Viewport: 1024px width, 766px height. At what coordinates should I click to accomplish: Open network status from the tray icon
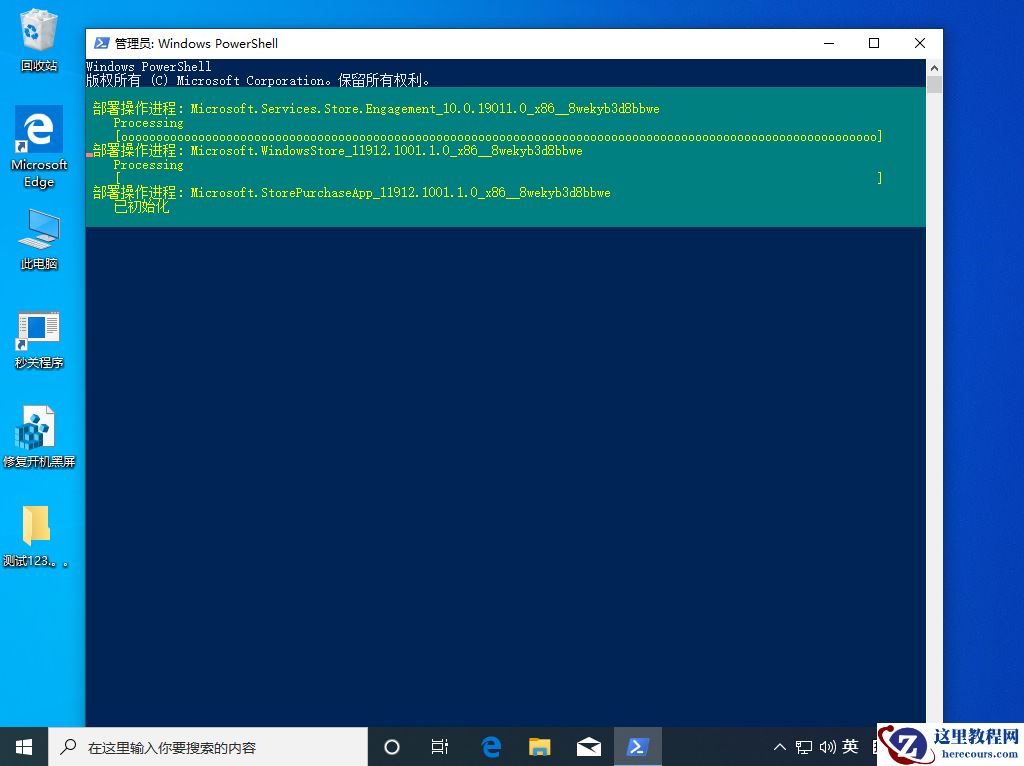(x=803, y=746)
